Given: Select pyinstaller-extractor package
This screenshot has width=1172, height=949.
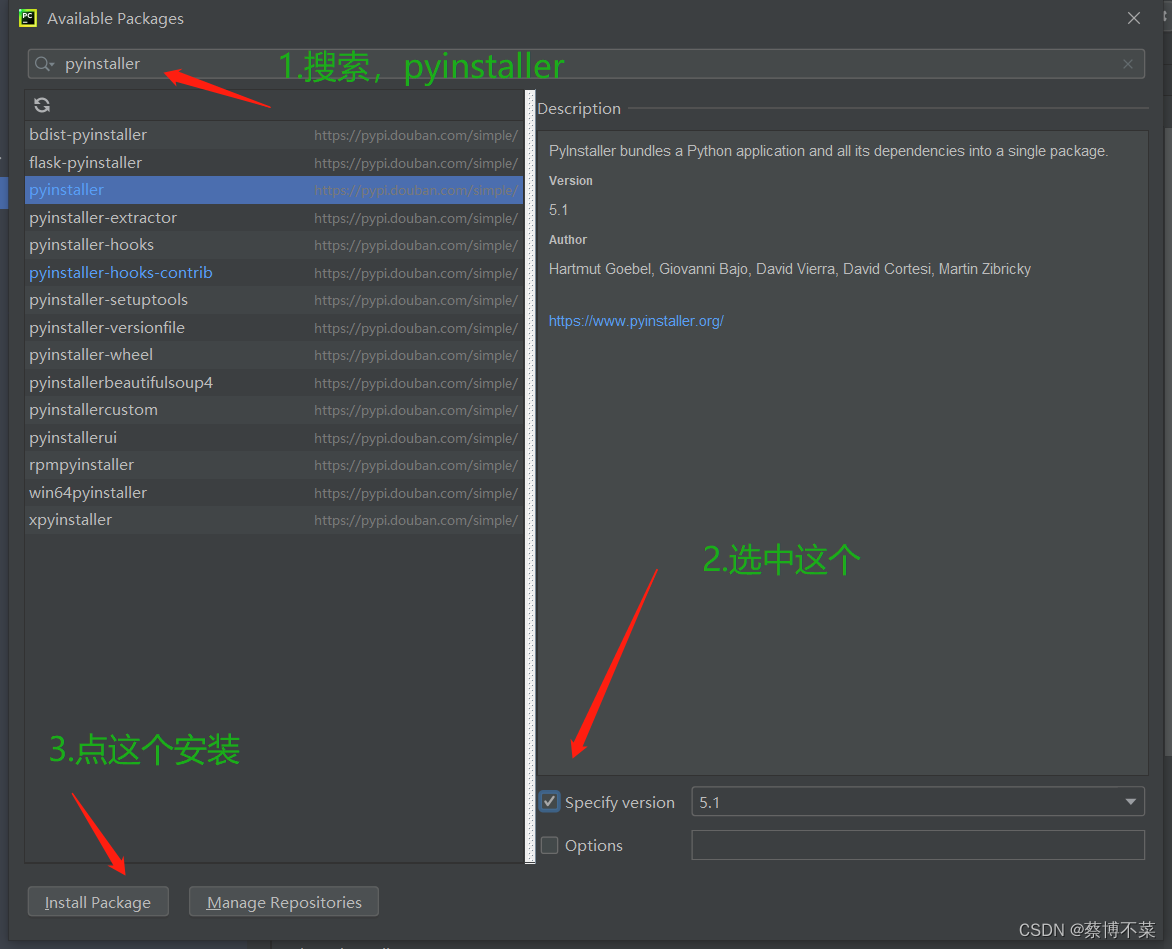Looking at the screenshot, I should 274,217.
